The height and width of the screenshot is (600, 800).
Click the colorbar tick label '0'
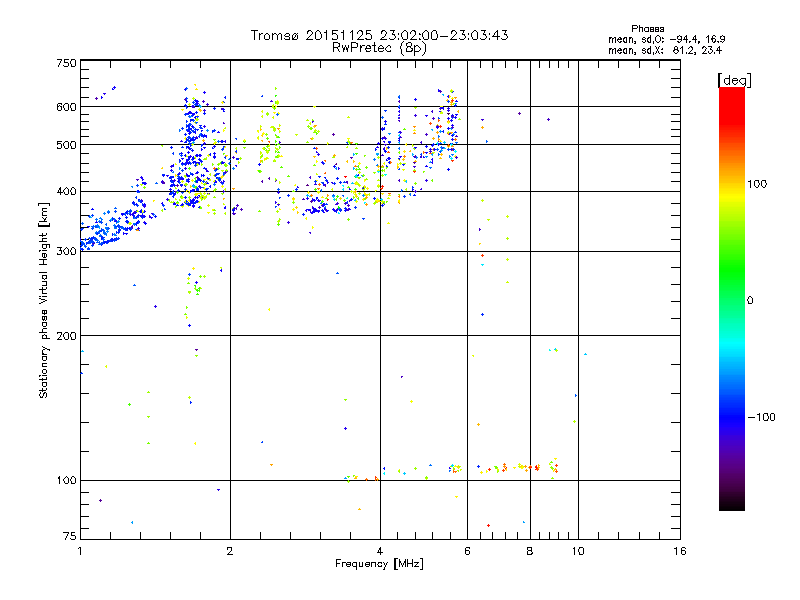pos(750,301)
